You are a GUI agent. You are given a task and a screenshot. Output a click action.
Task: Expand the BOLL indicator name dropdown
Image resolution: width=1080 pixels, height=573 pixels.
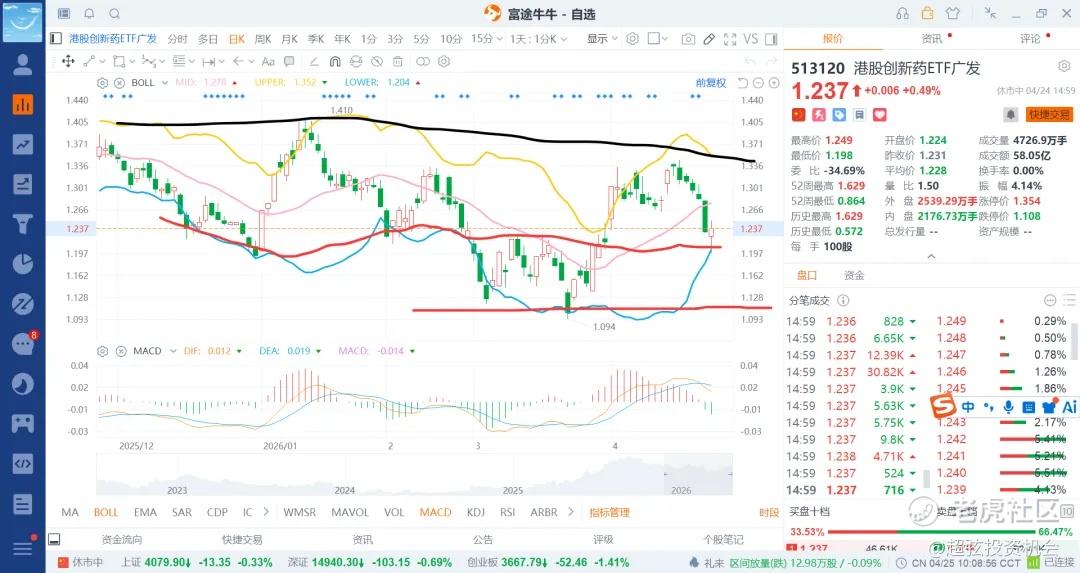click(x=165, y=83)
